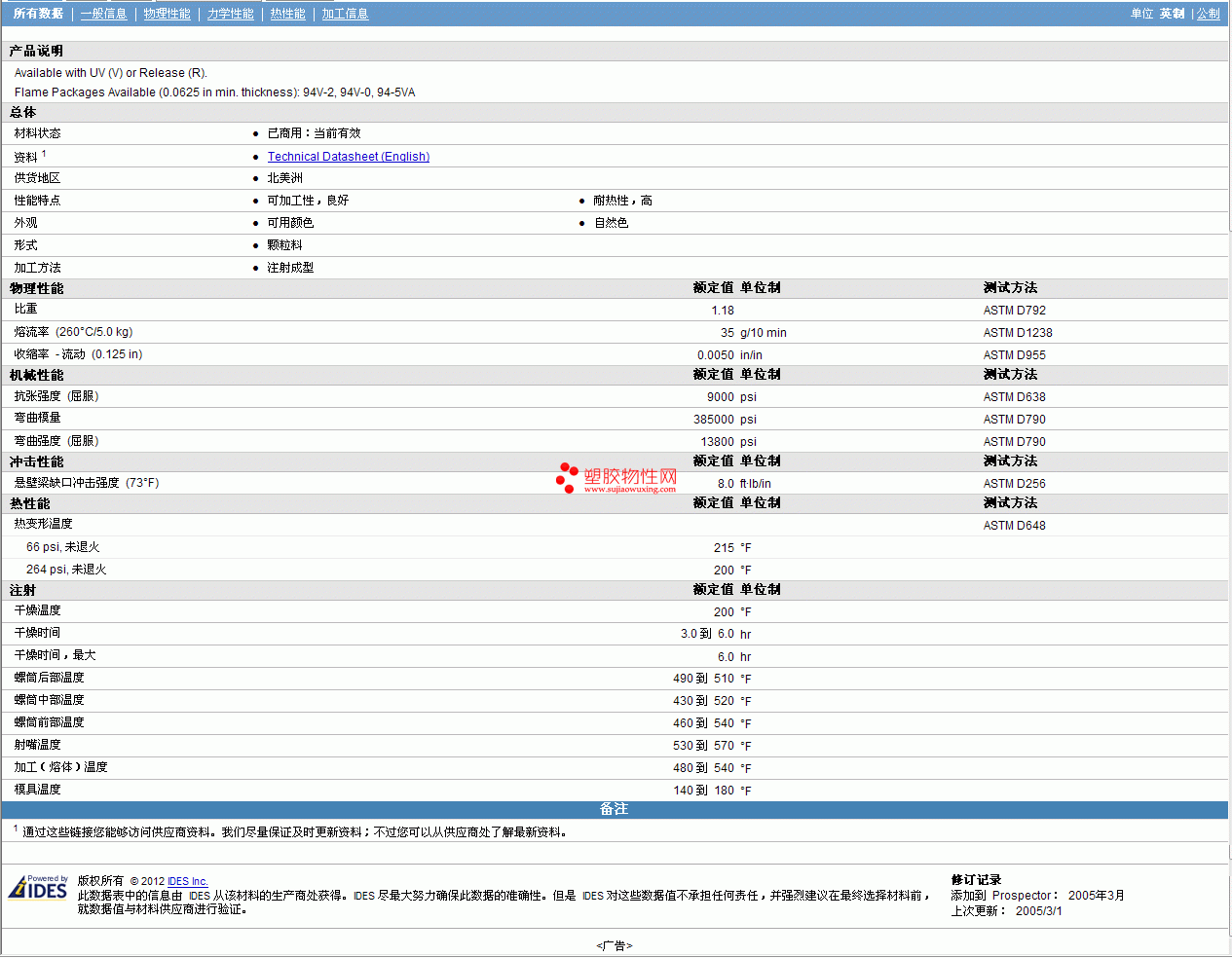The height and width of the screenshot is (958, 1232).
Task: Click the Powered by IDES logo
Action: (38, 887)
